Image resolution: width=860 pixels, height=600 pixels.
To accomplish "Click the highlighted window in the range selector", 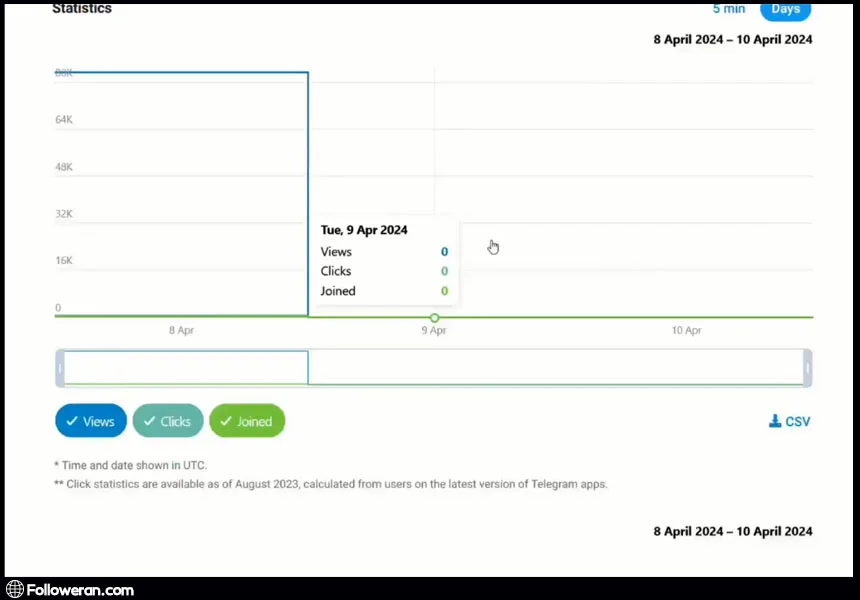I will [x=185, y=368].
